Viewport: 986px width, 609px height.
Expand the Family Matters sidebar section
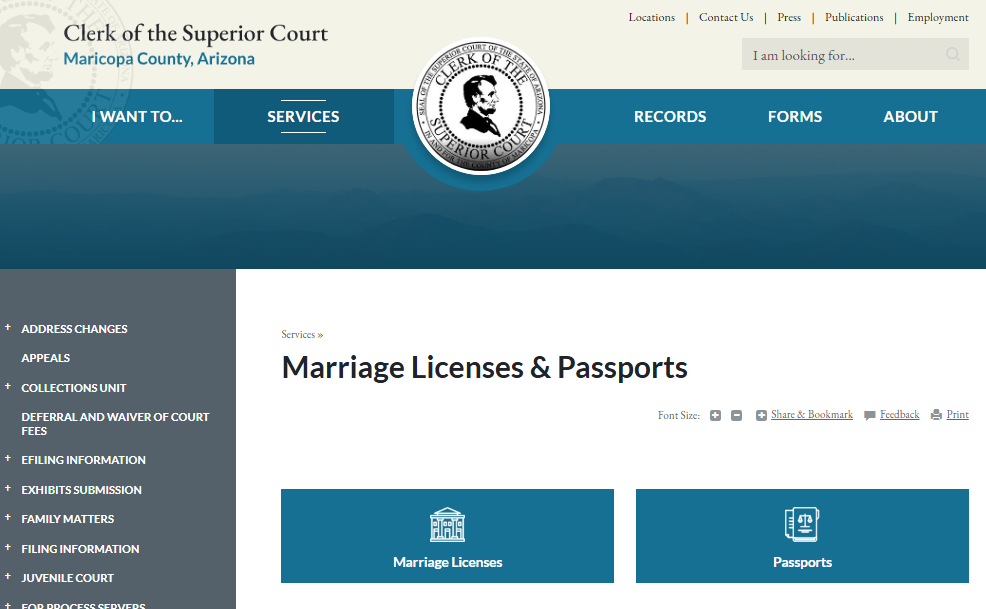(x=8, y=519)
